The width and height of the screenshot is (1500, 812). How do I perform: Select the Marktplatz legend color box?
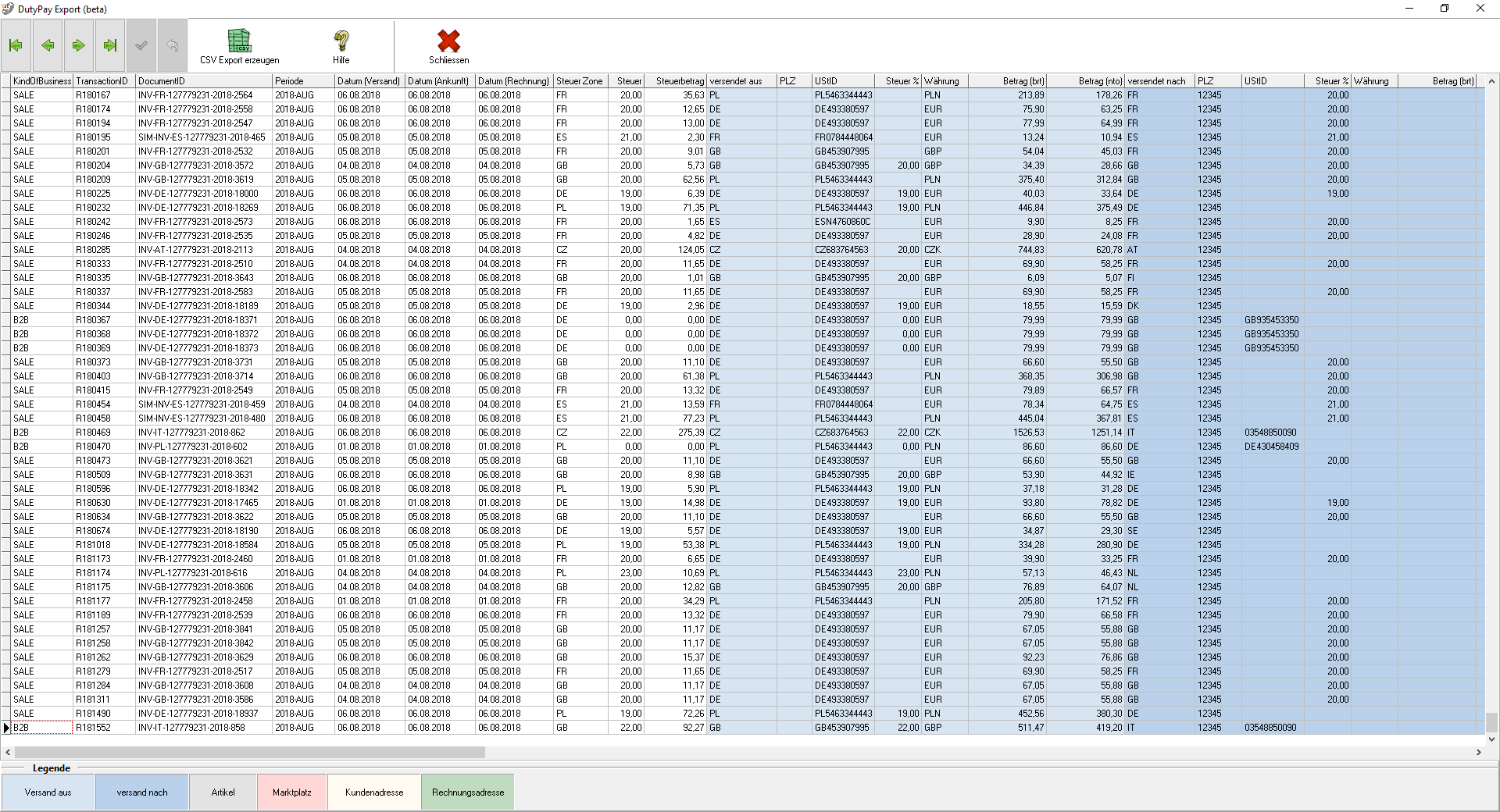coord(292,792)
